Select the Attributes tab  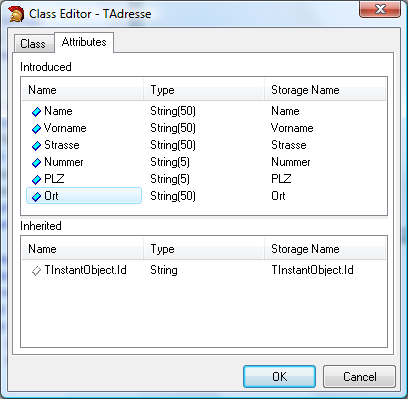click(x=84, y=42)
